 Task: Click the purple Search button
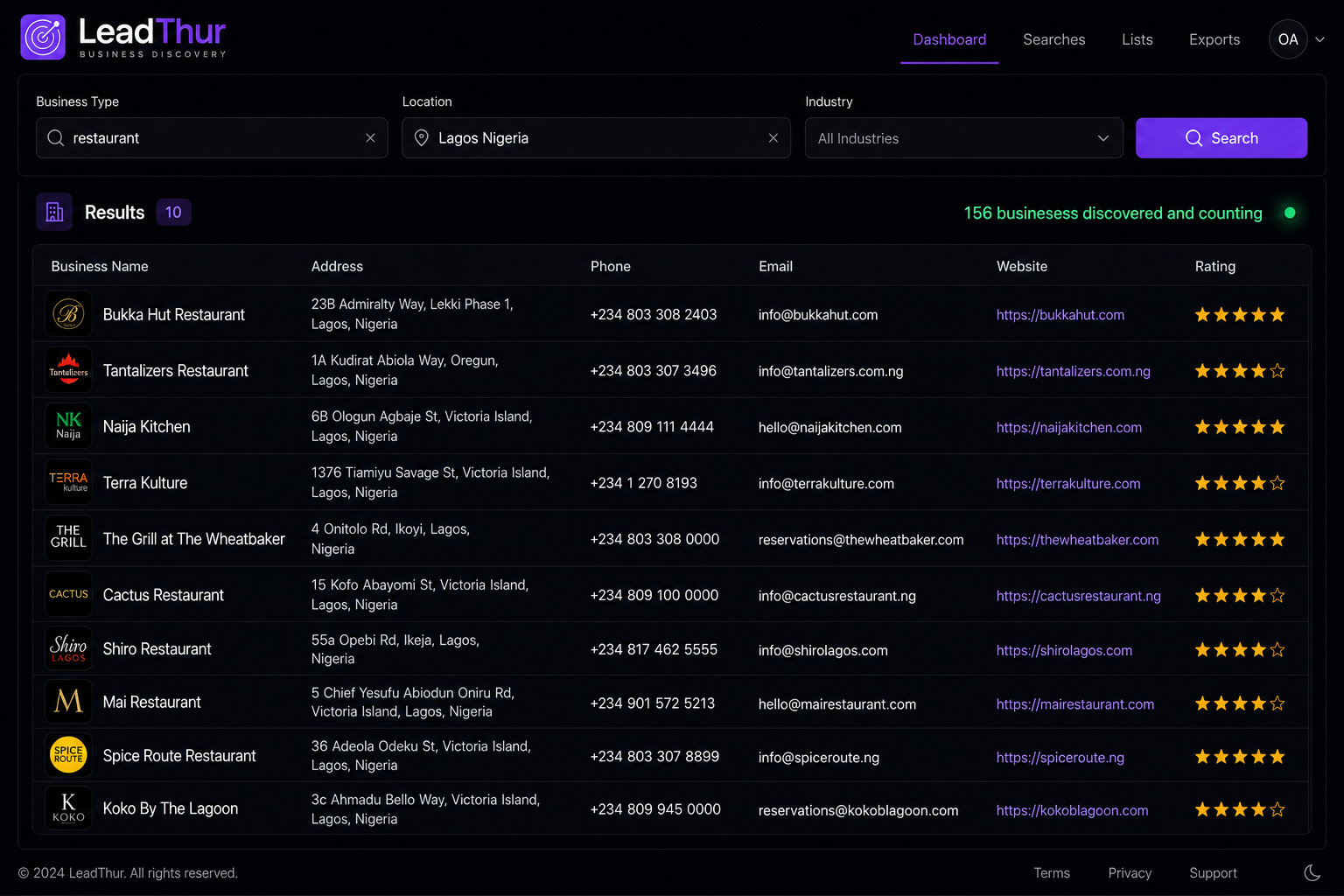click(1221, 138)
